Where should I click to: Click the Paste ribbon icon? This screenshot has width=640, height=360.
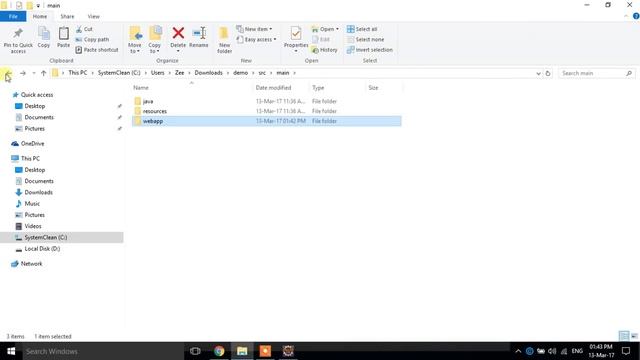63,38
